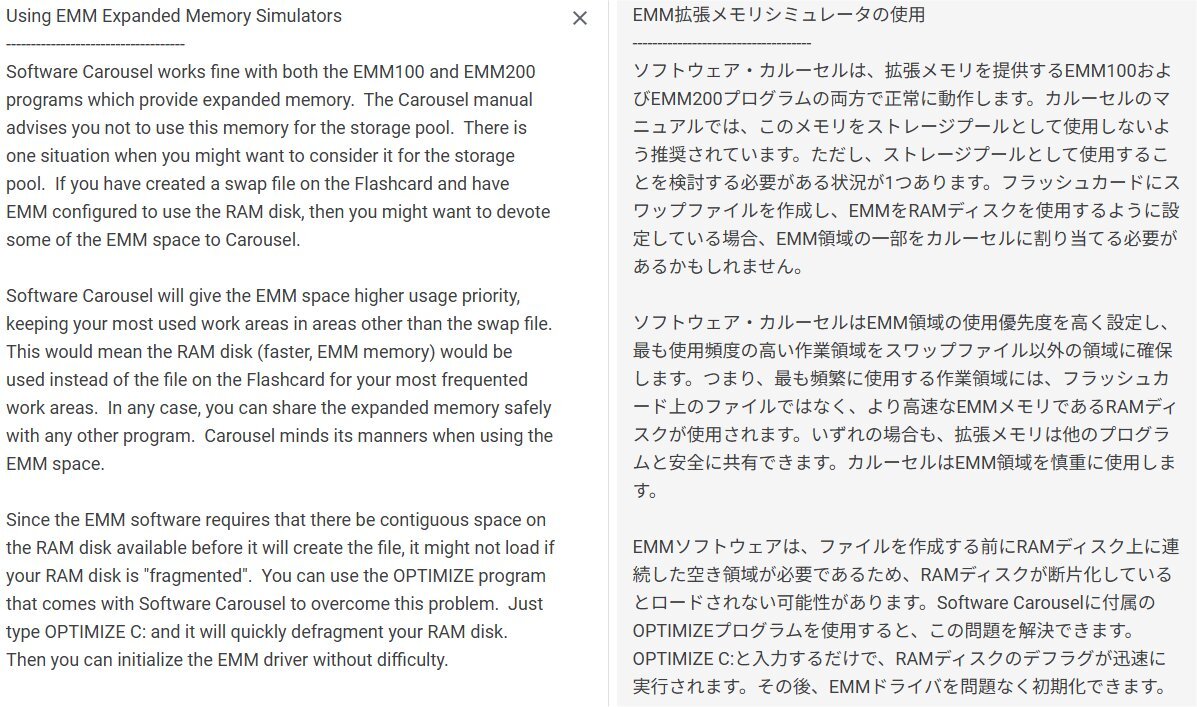Click the source line starting 'Software Carousel will give'
The image size is (1197, 707).
point(263,296)
